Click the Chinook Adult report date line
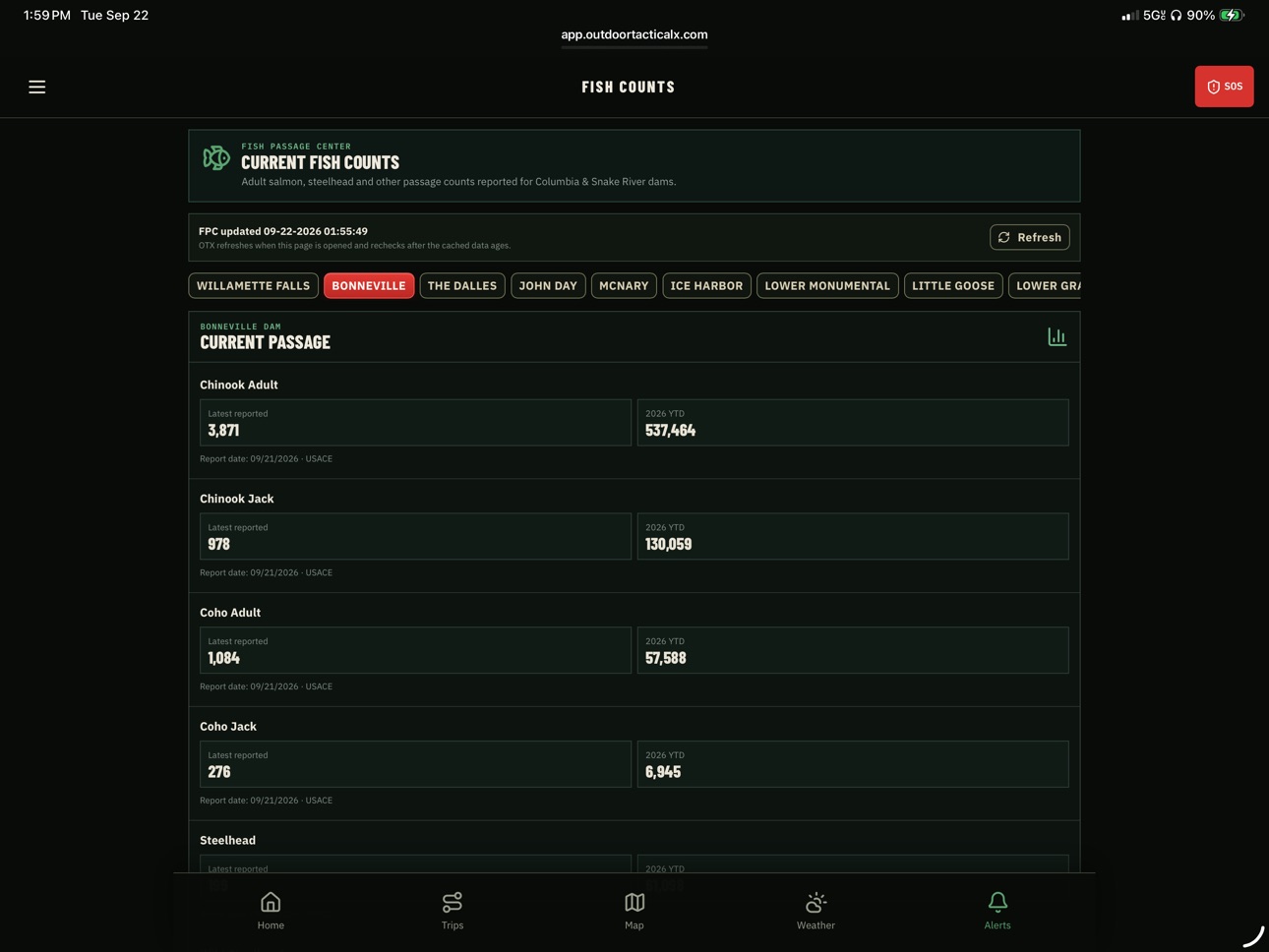This screenshot has width=1269, height=952. pos(266,458)
